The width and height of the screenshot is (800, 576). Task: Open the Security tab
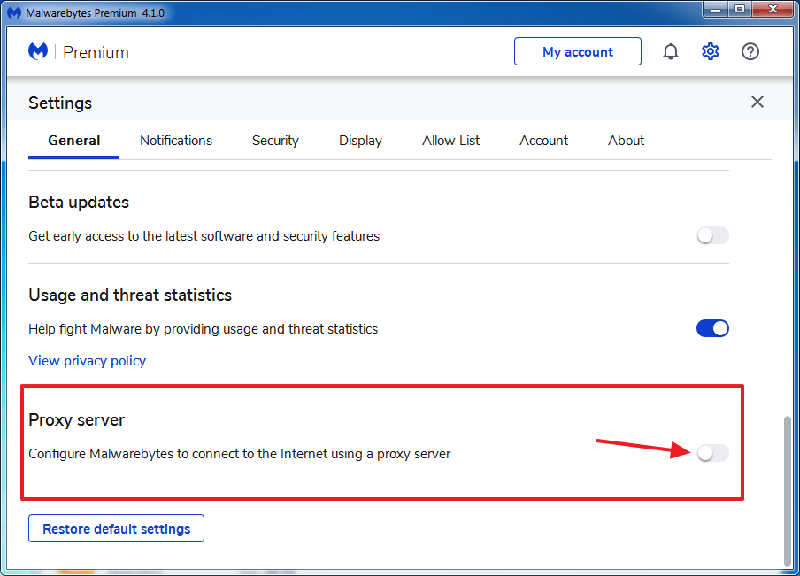coord(275,140)
